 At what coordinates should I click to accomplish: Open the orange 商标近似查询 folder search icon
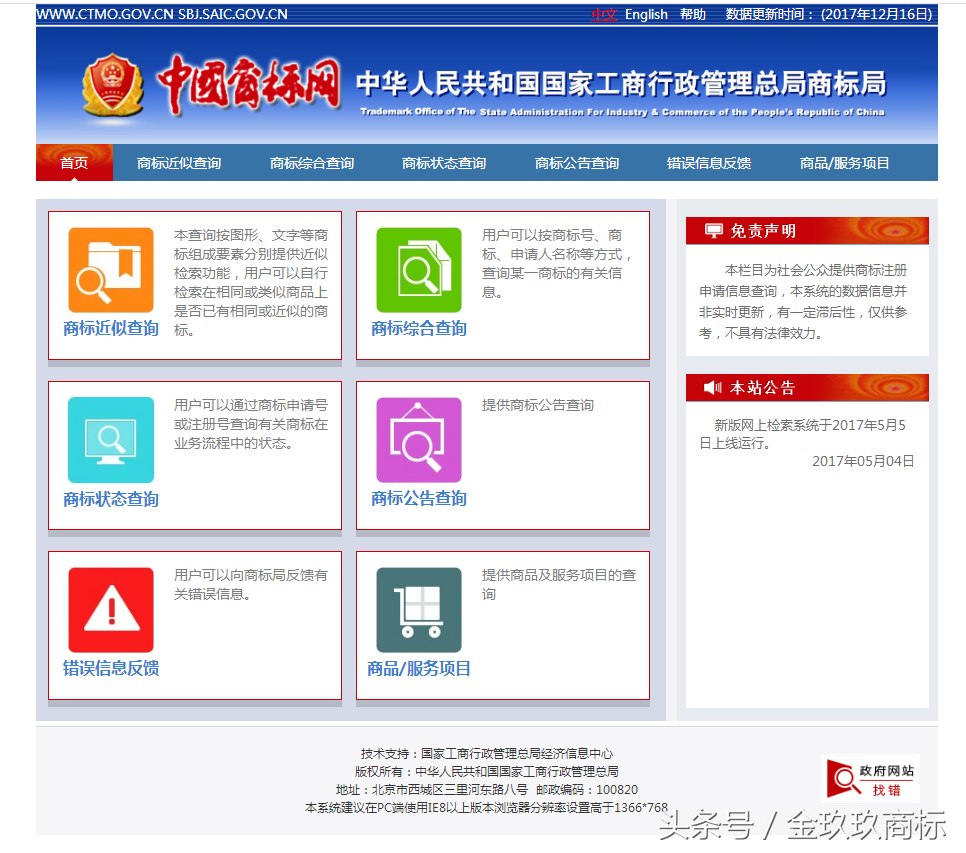(x=110, y=272)
